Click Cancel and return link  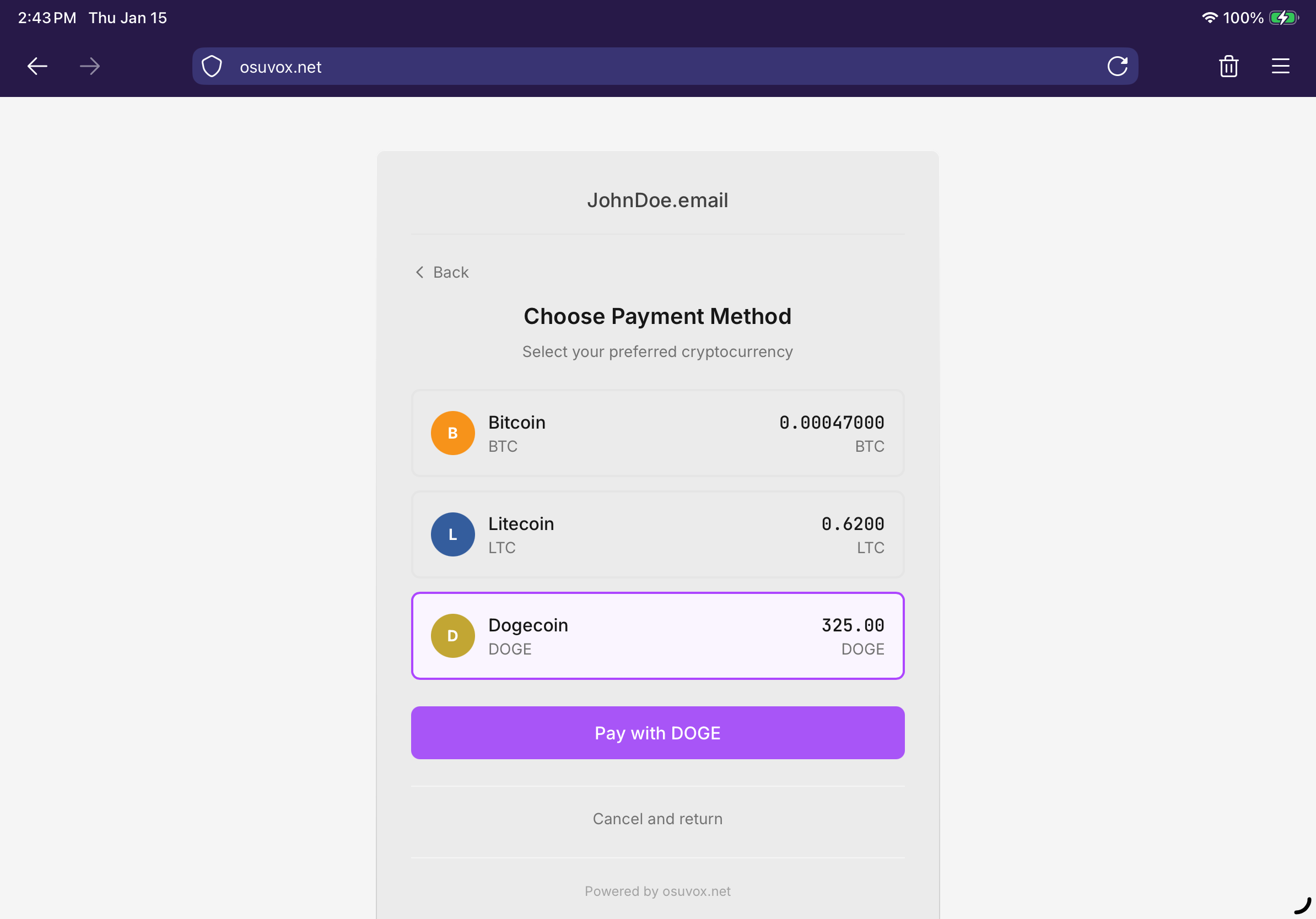tap(657, 819)
